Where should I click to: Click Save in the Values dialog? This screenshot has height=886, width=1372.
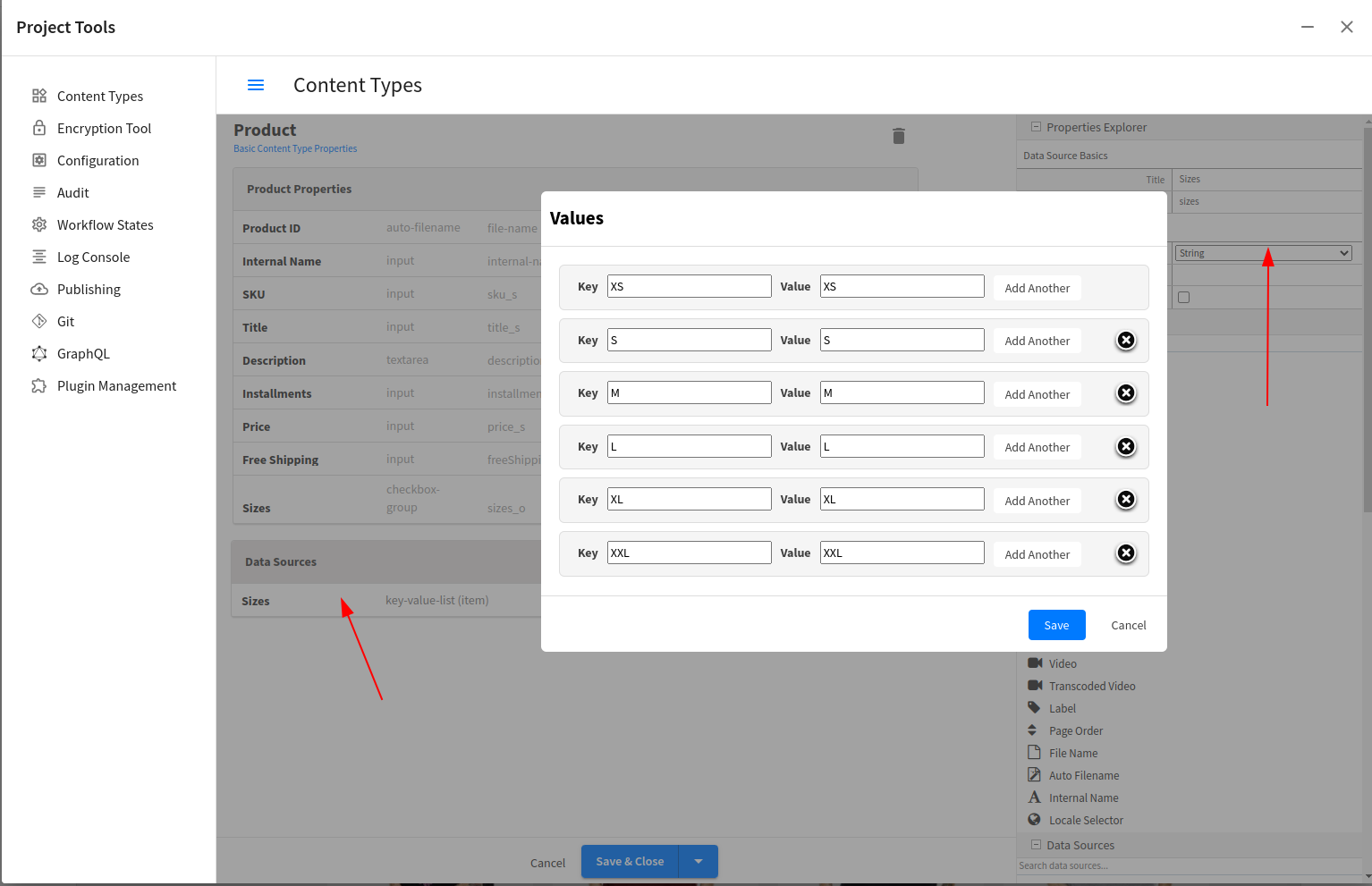[x=1056, y=625]
